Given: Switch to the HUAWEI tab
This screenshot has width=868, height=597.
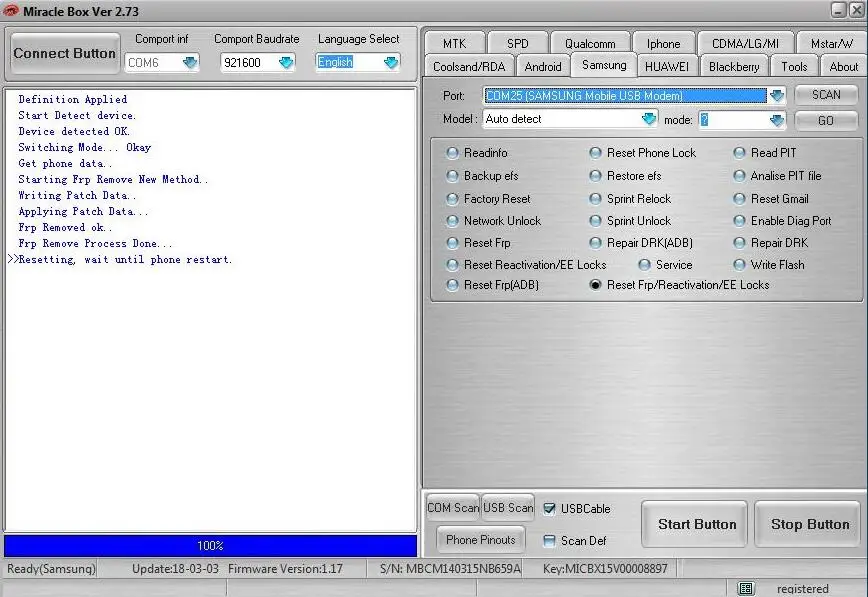Looking at the screenshot, I should (667, 66).
